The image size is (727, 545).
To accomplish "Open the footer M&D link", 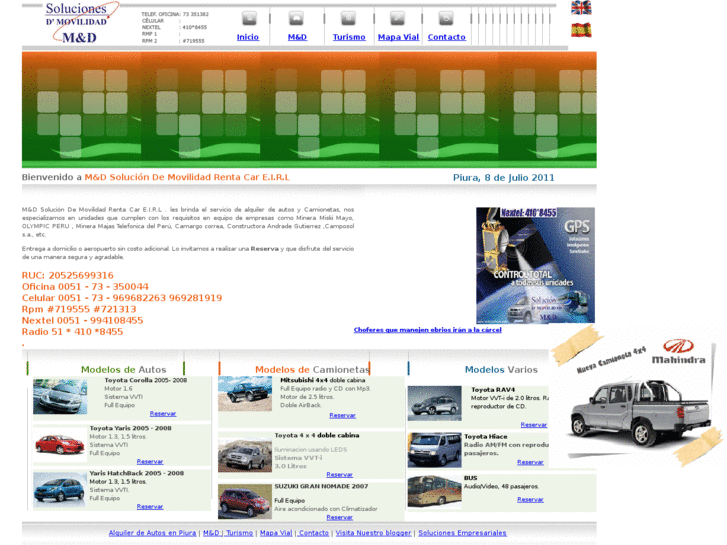I will coord(211,533).
